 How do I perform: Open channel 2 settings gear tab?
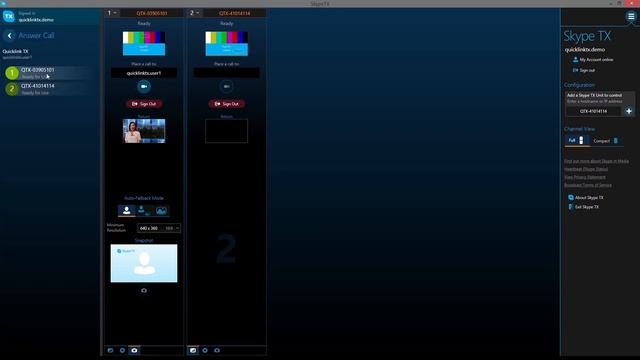[205, 350]
